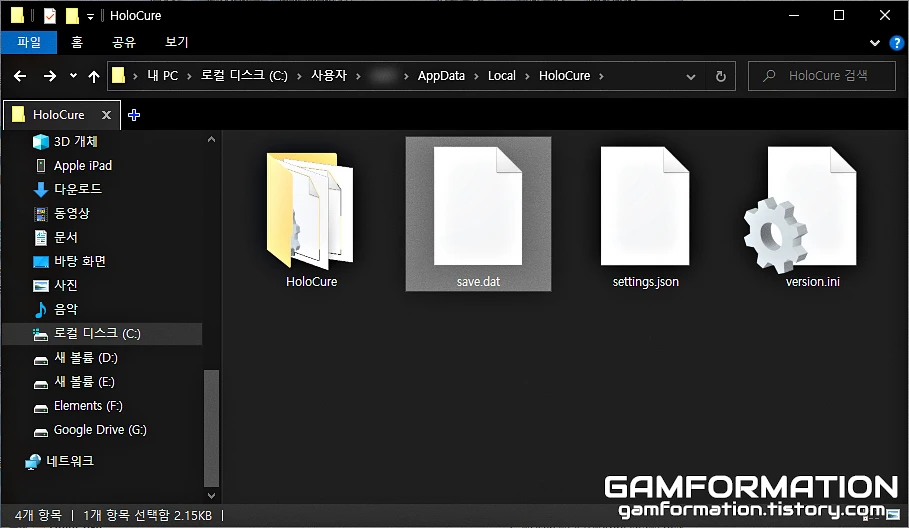
Task: Click the version.ini file name label
Action: point(812,282)
